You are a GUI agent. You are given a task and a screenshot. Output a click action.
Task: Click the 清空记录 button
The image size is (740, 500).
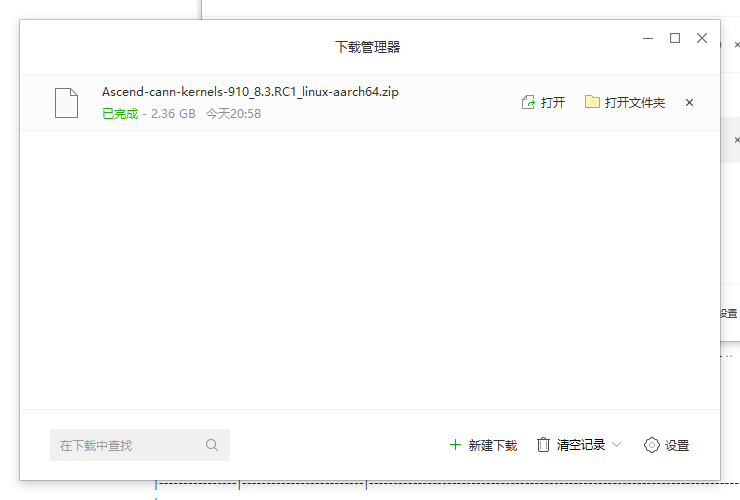[x=572, y=445]
